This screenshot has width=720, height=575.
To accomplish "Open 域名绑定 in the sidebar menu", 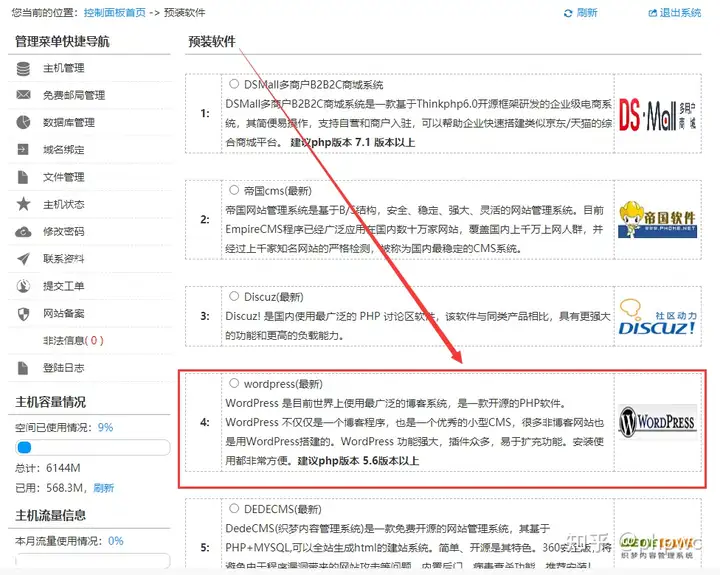I will pyautogui.click(x=64, y=150).
